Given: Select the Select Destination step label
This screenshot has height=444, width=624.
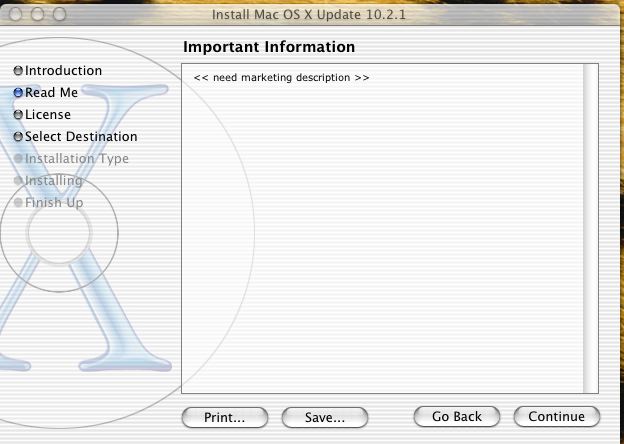Looking at the screenshot, I should tap(81, 136).
